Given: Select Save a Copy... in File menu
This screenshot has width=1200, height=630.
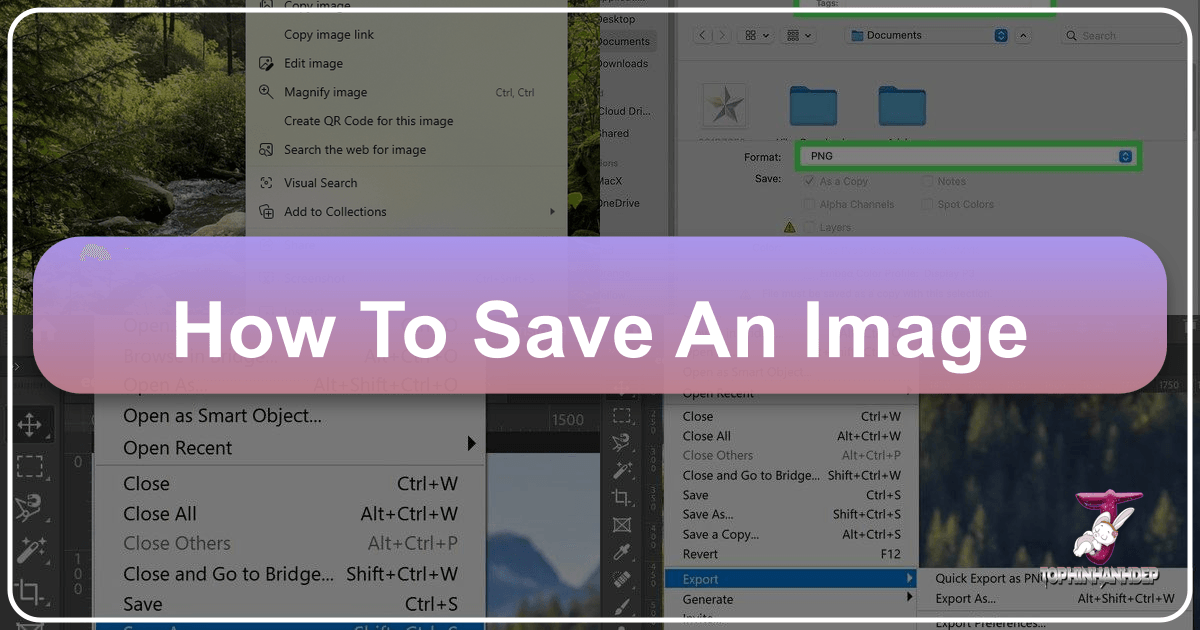Looking at the screenshot, I should [x=721, y=535].
